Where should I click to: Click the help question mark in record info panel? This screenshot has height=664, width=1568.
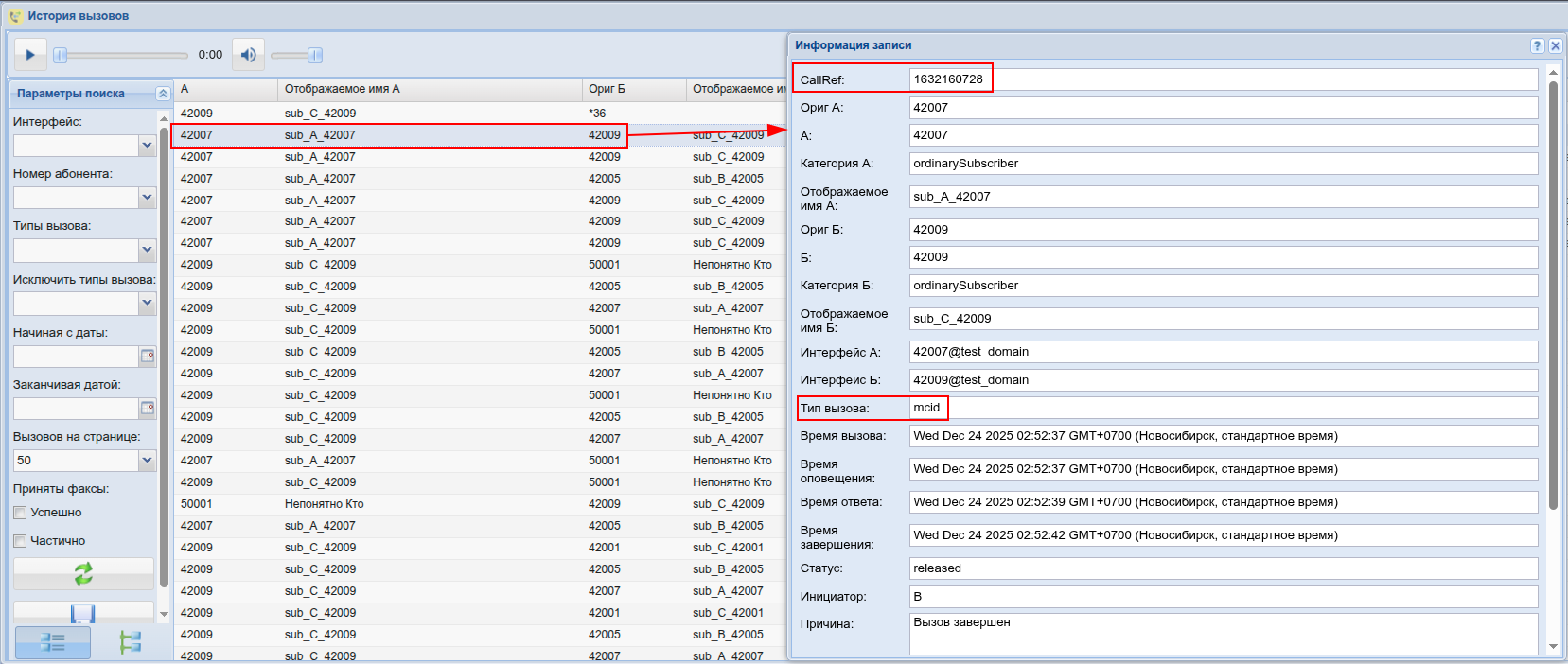pyautogui.click(x=1537, y=45)
